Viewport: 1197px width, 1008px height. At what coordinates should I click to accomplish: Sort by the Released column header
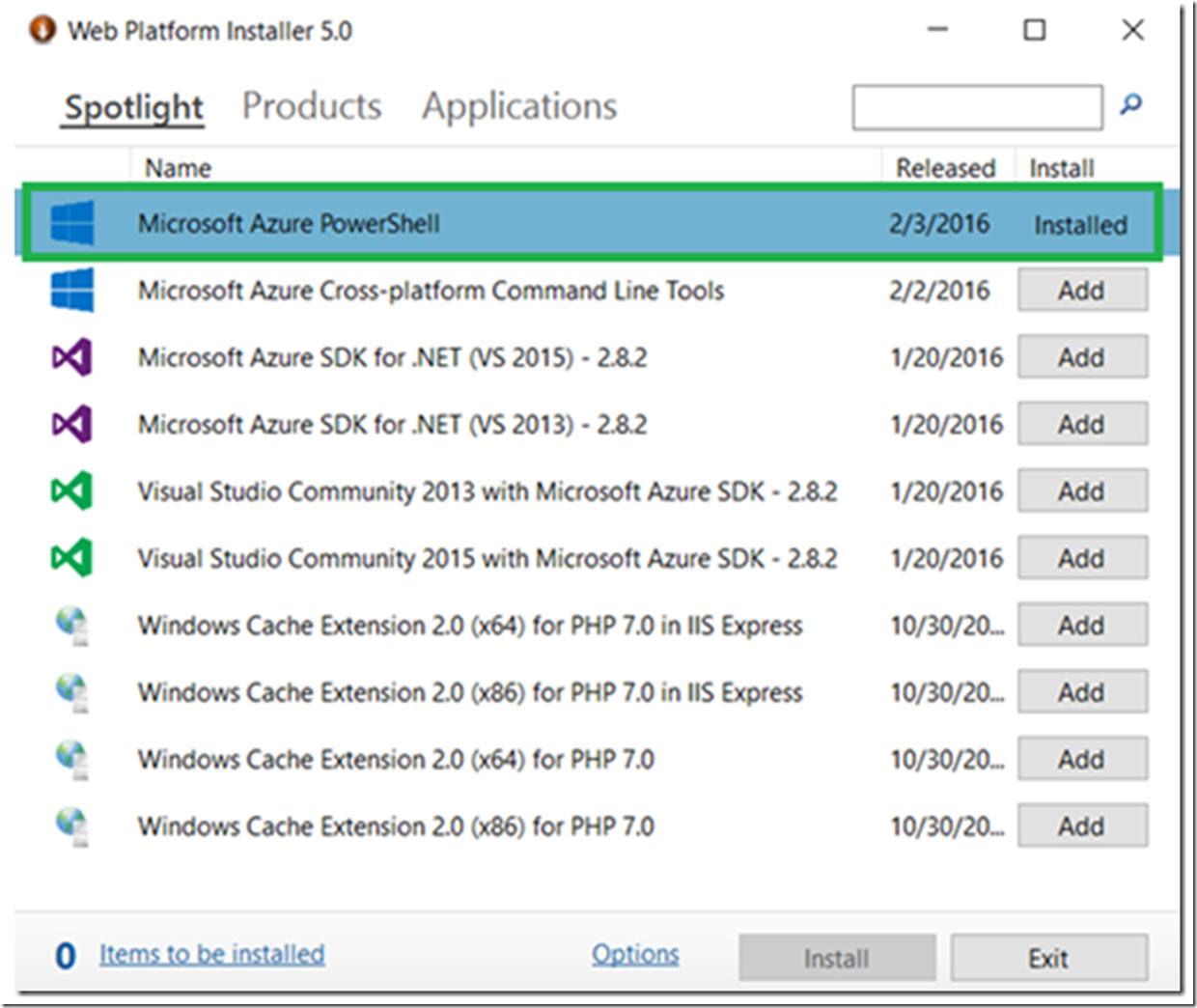coord(946,168)
